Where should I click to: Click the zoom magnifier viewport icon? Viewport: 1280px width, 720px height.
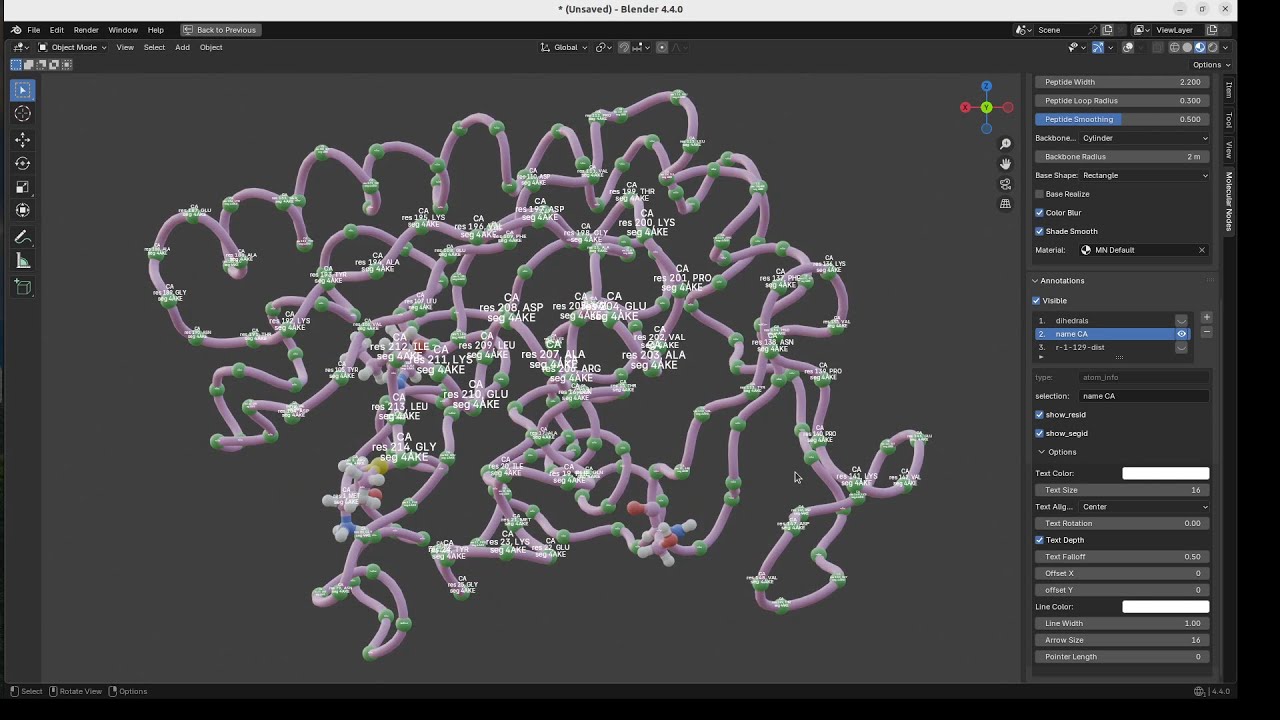click(1005, 144)
